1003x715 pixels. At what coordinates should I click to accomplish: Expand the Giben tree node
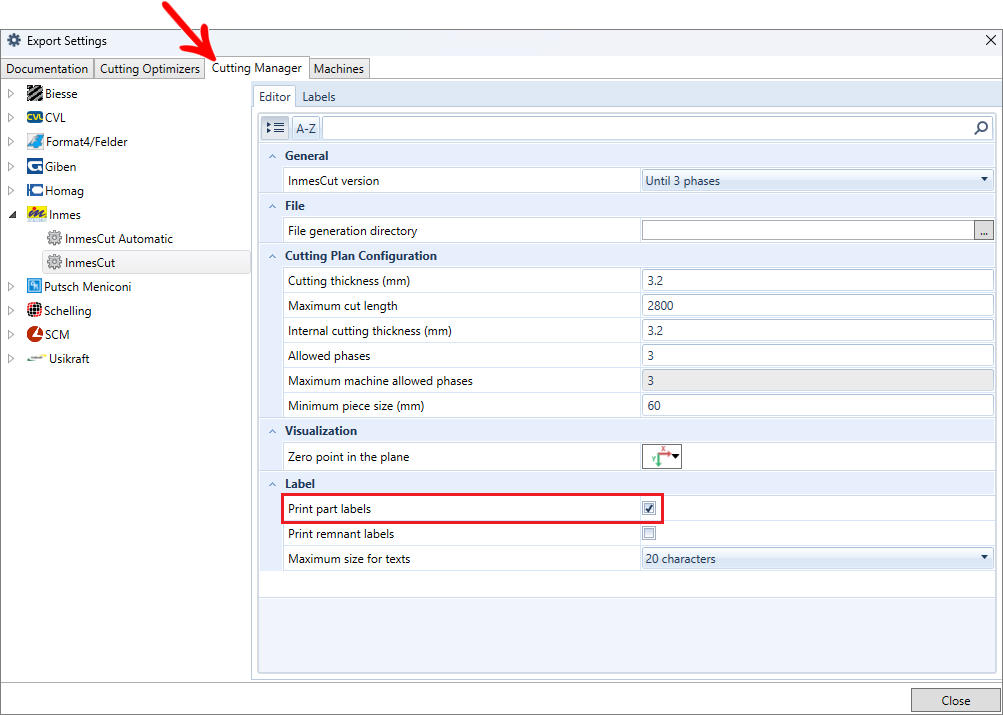point(11,166)
